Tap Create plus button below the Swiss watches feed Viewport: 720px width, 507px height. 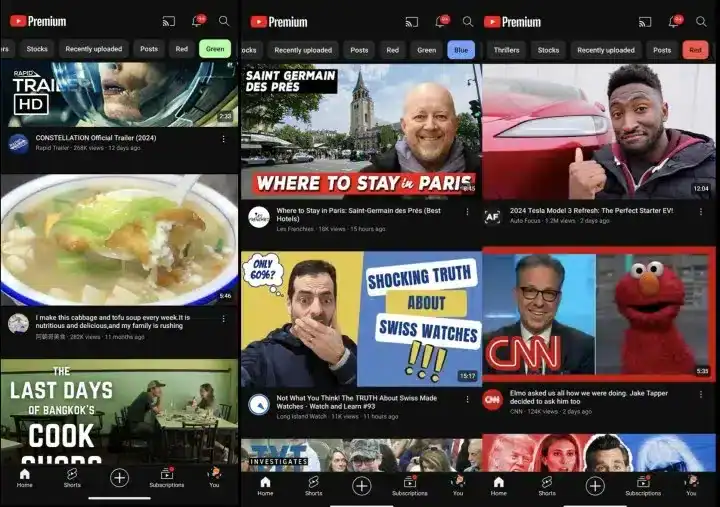(x=362, y=485)
